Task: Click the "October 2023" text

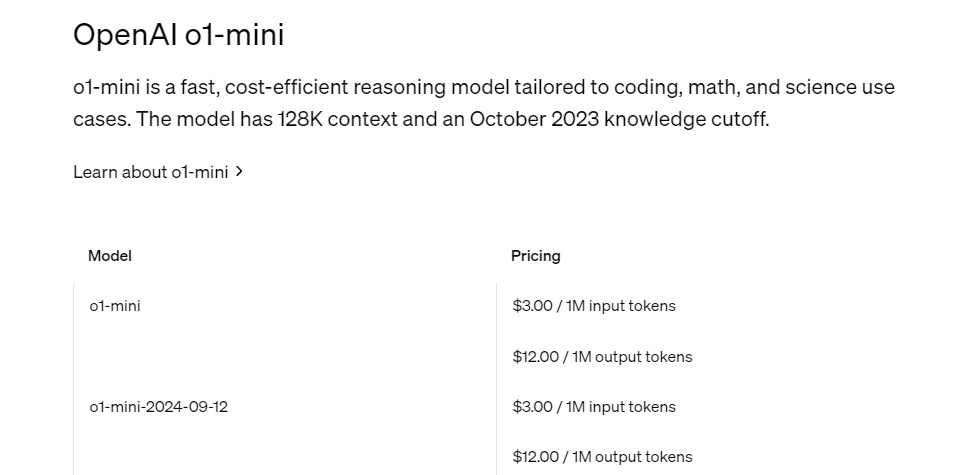Action: pyautogui.click(x=533, y=120)
